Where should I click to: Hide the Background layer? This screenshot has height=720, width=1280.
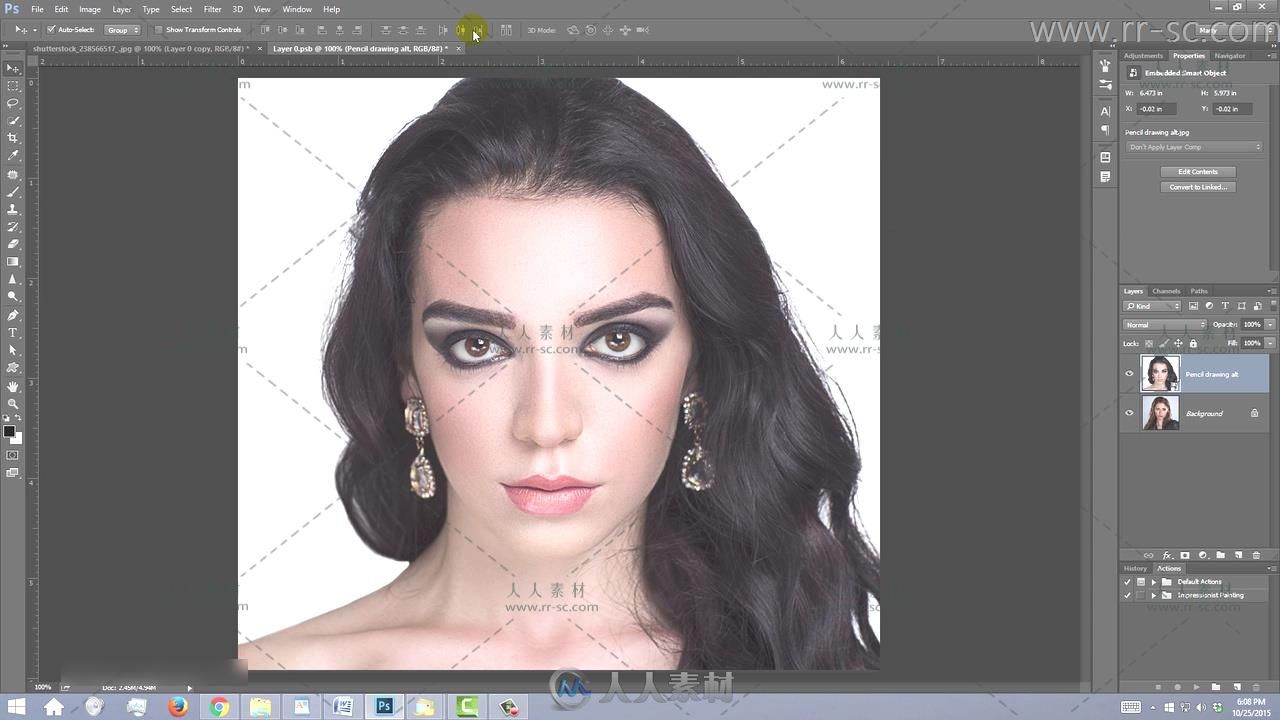point(1130,413)
